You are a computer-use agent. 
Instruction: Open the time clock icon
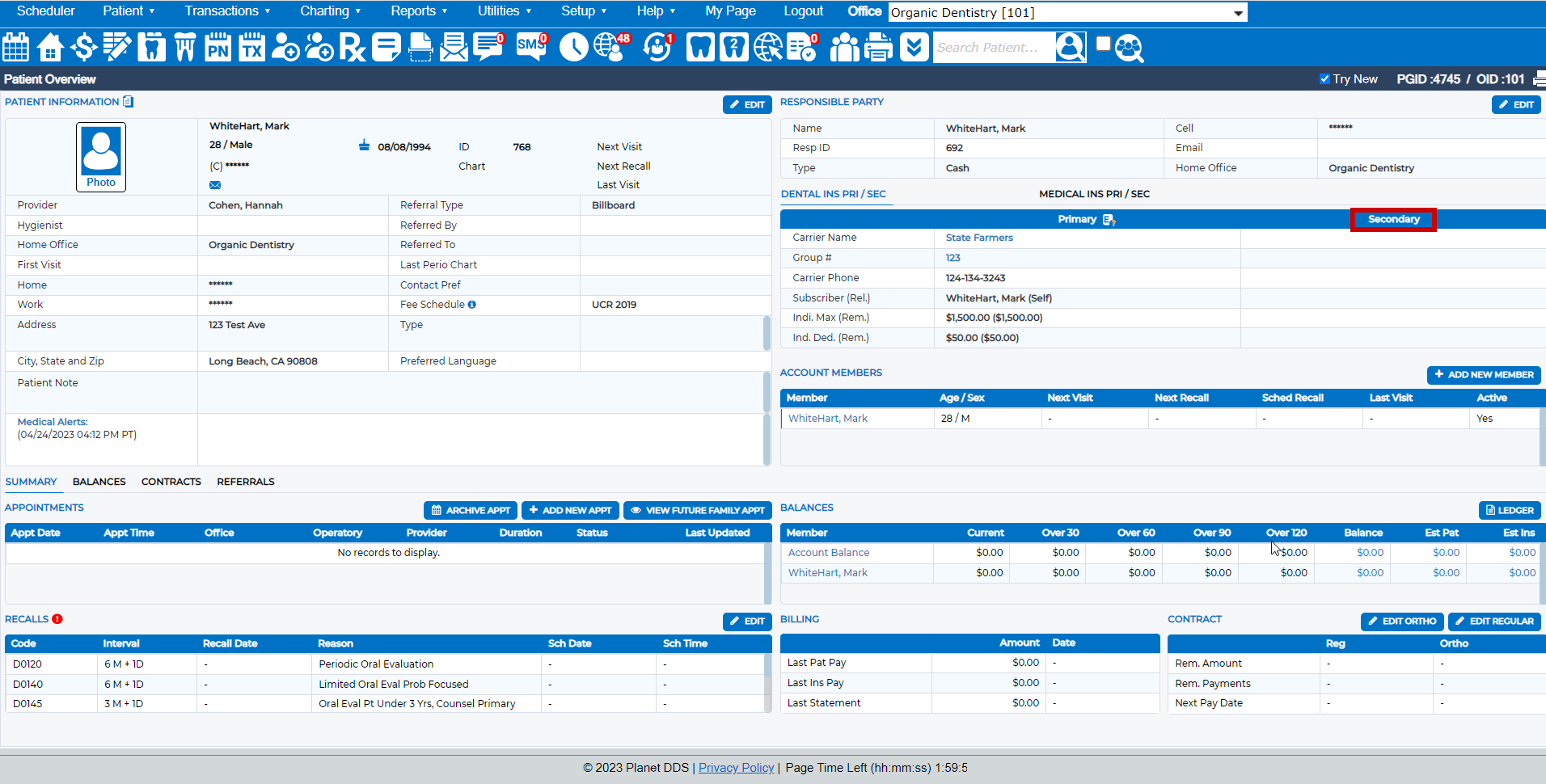pos(574,48)
